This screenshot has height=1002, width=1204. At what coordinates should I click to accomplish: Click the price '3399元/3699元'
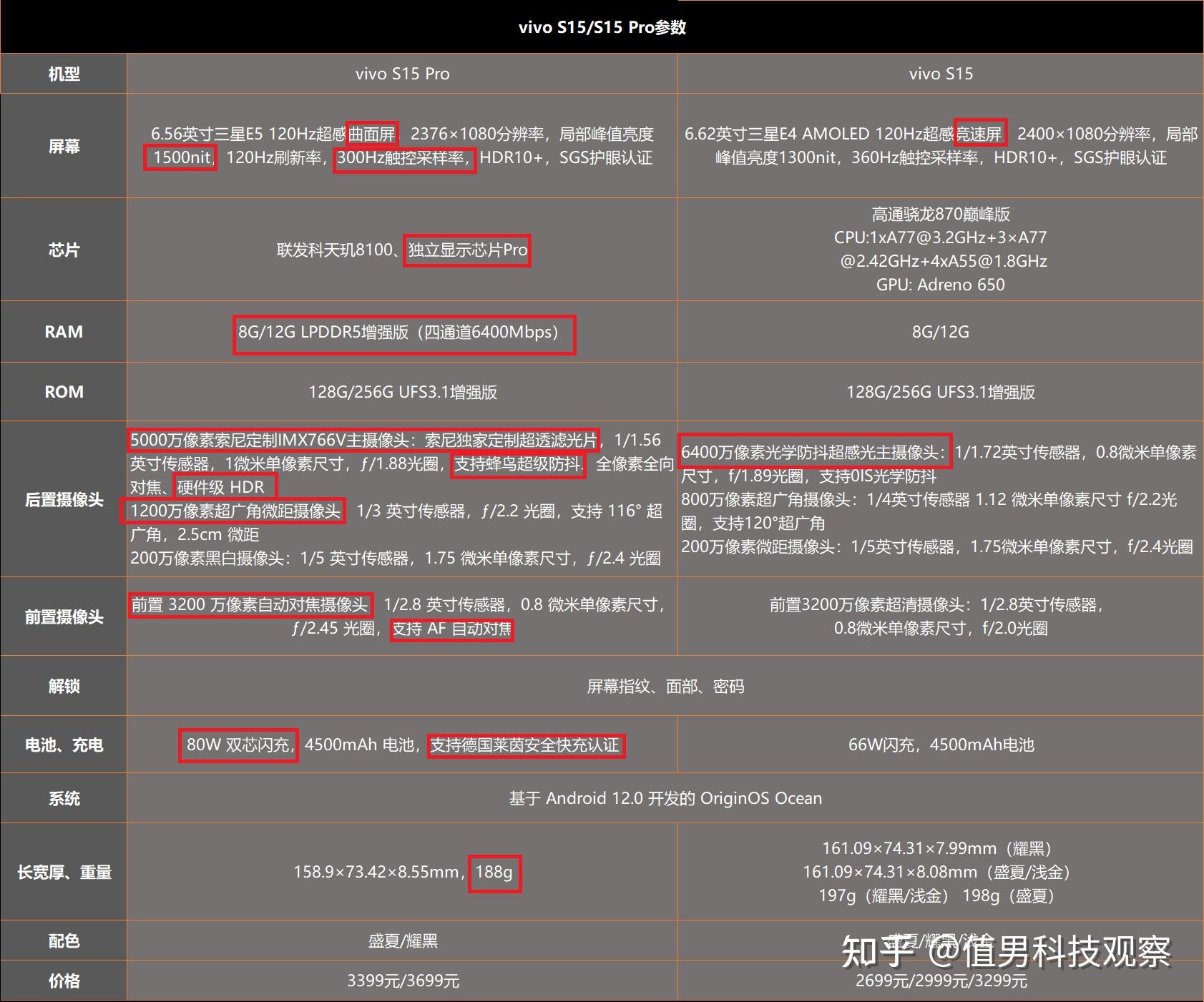tap(403, 981)
